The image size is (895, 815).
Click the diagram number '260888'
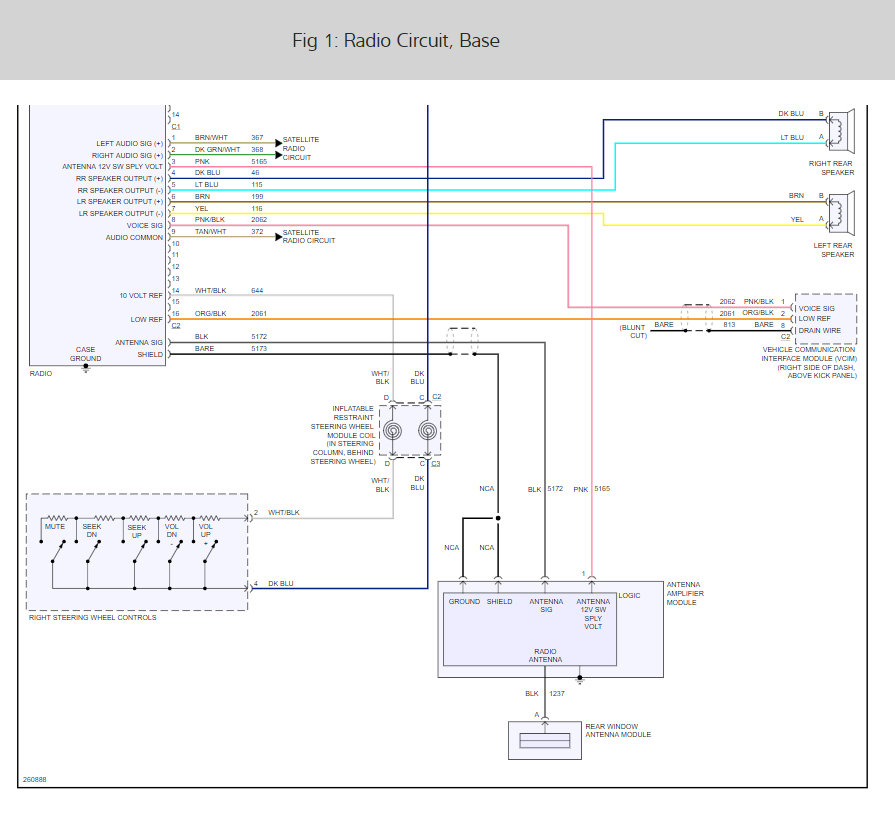click(35, 780)
